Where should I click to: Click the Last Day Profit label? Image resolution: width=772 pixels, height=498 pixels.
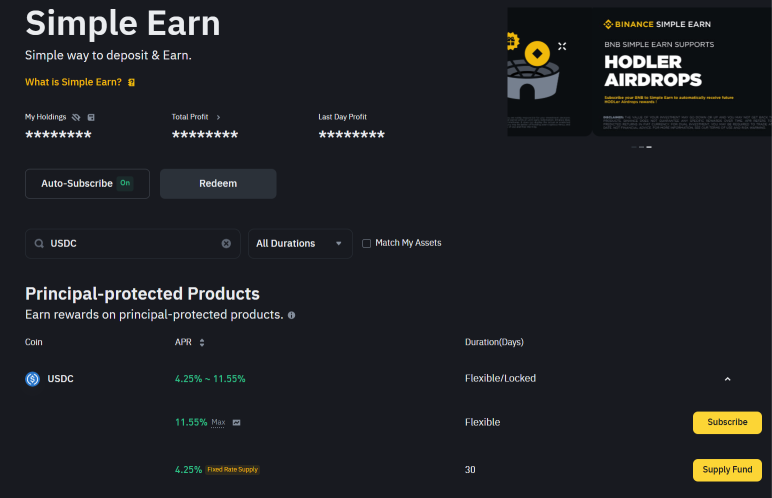pos(342,117)
